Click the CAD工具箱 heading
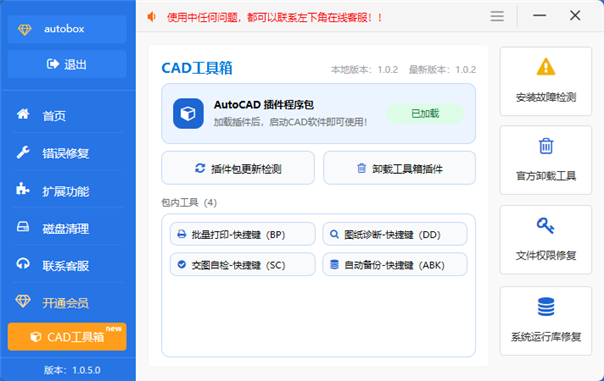 click(x=197, y=68)
